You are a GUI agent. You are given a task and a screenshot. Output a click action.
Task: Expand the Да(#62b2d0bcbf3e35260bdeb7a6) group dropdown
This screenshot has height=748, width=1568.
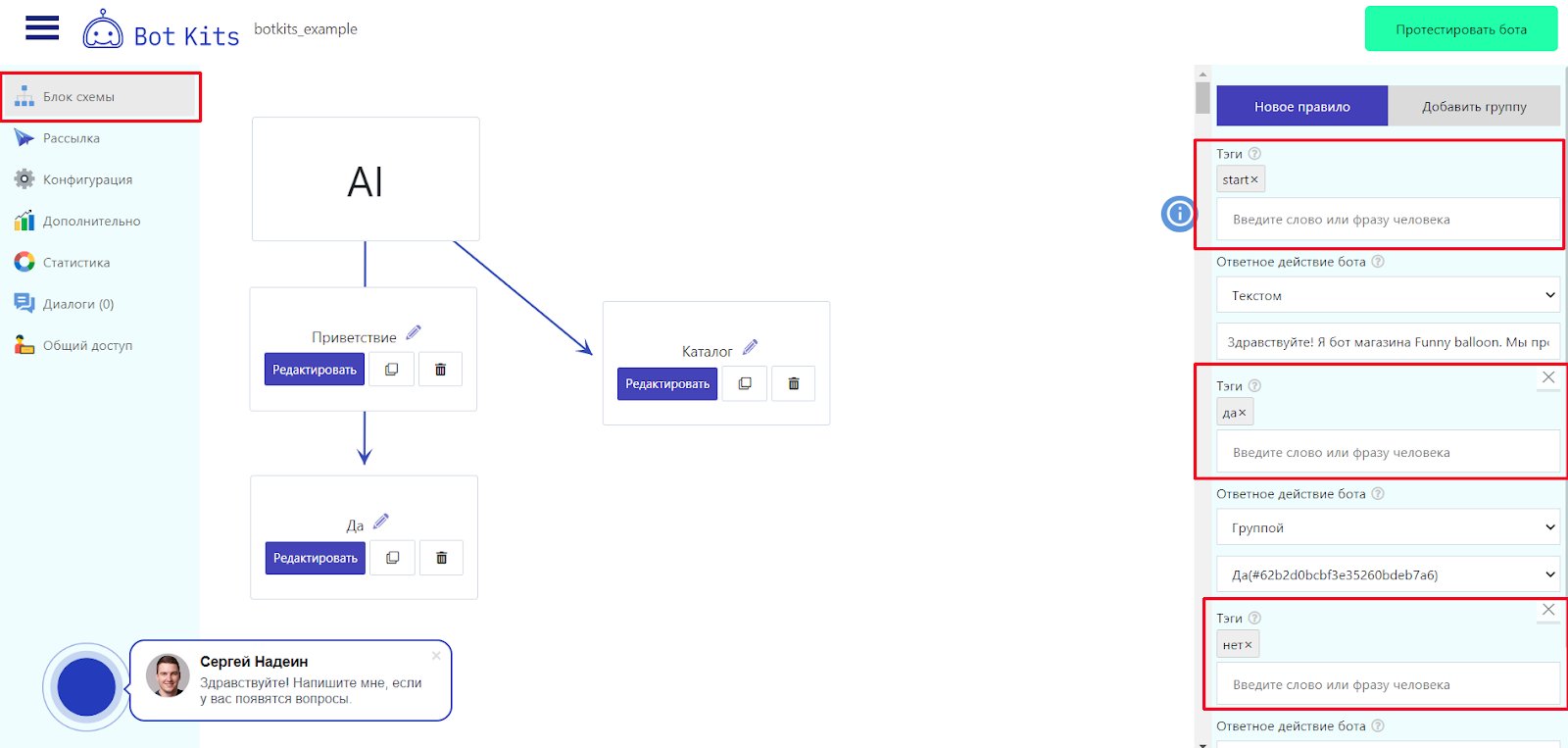[1388, 574]
